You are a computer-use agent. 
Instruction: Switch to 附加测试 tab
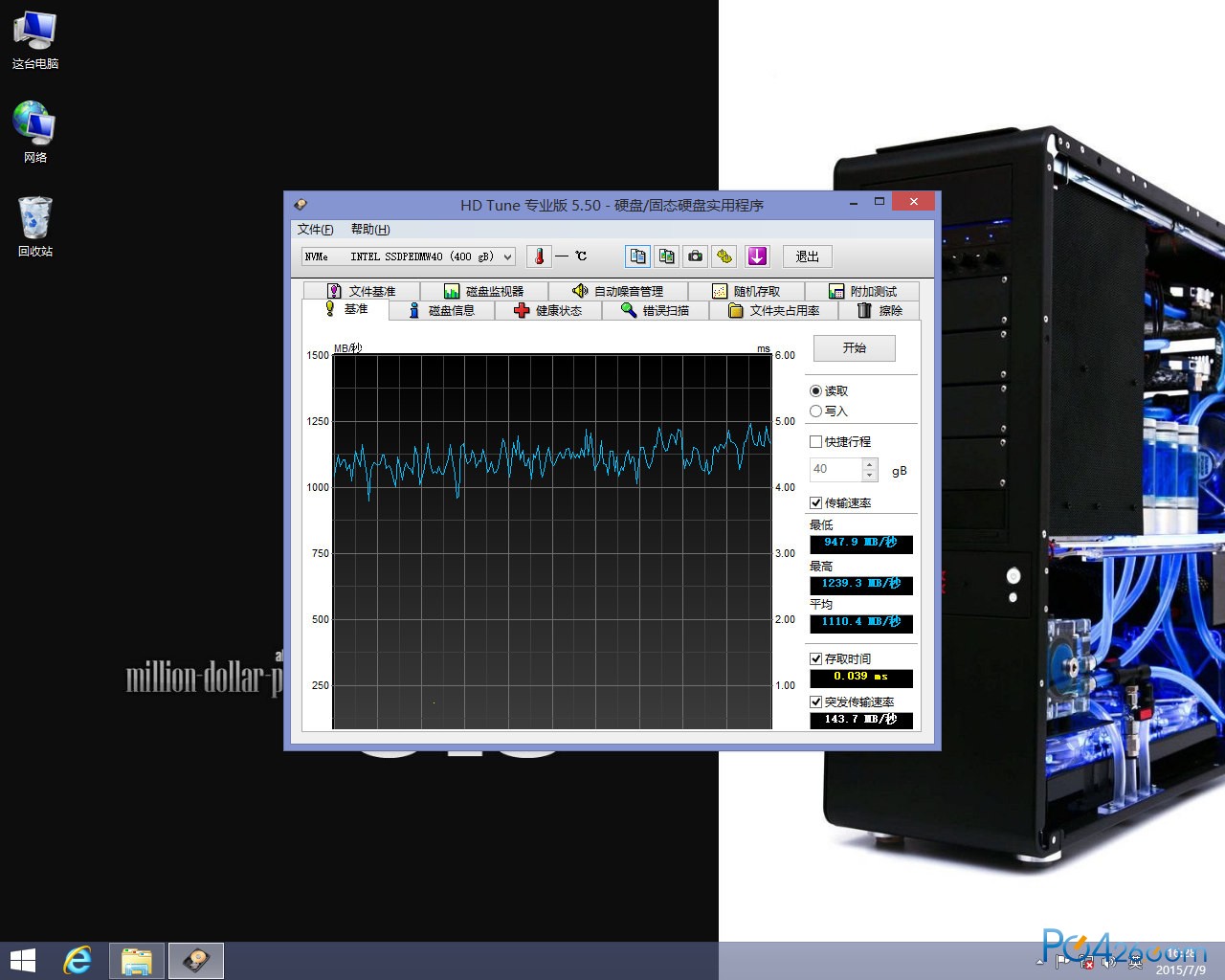(862, 291)
